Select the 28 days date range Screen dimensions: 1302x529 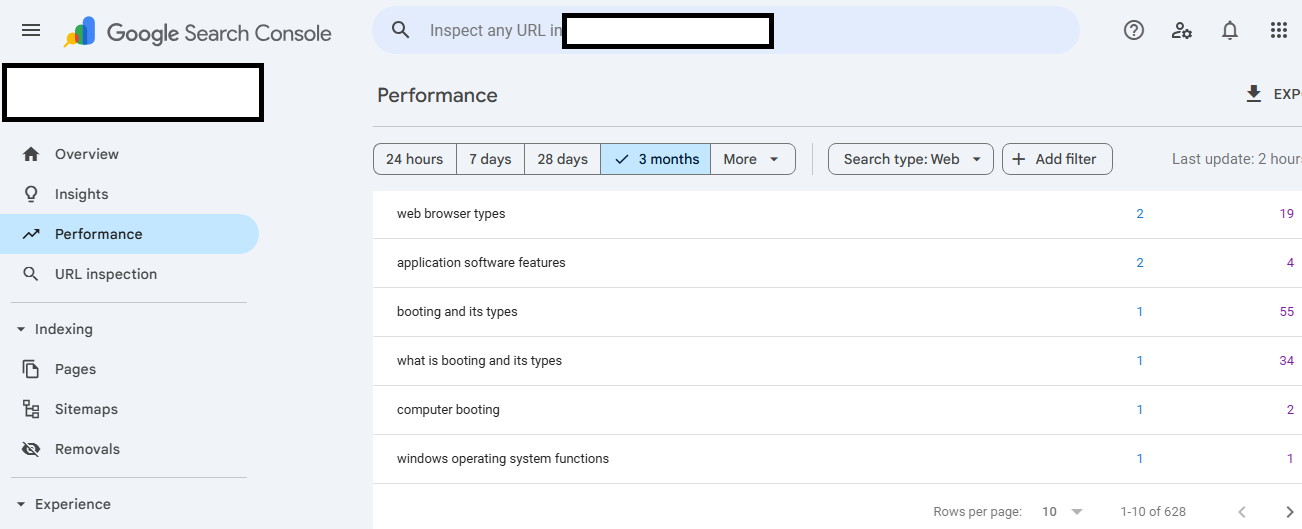point(562,159)
